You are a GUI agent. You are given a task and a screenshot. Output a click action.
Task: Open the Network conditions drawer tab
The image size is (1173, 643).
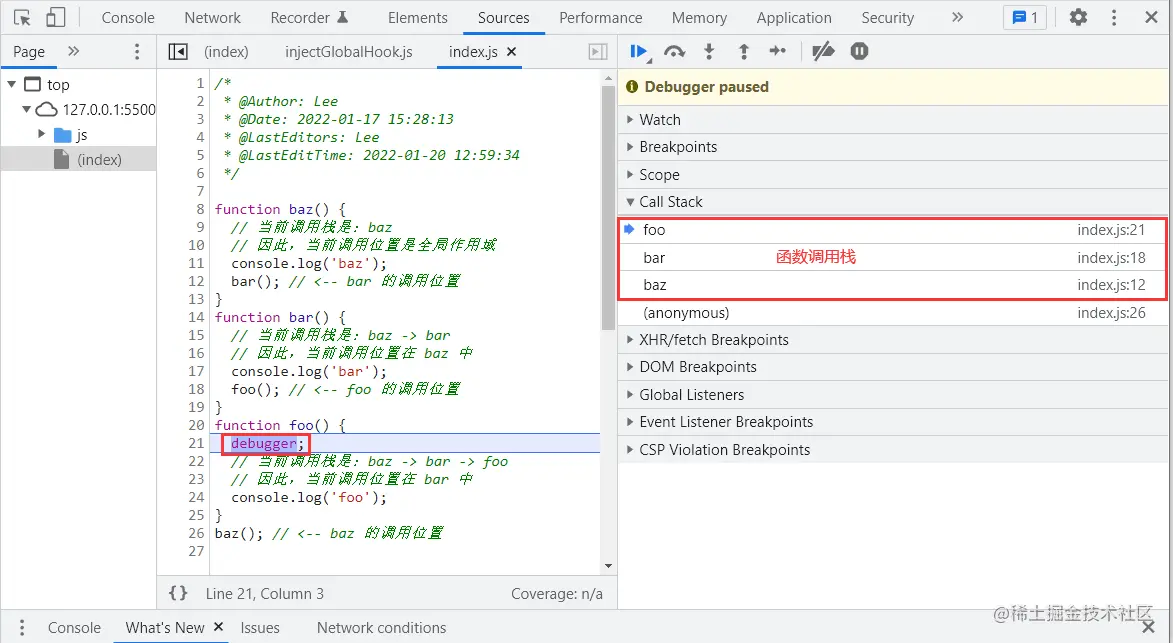pos(382,627)
